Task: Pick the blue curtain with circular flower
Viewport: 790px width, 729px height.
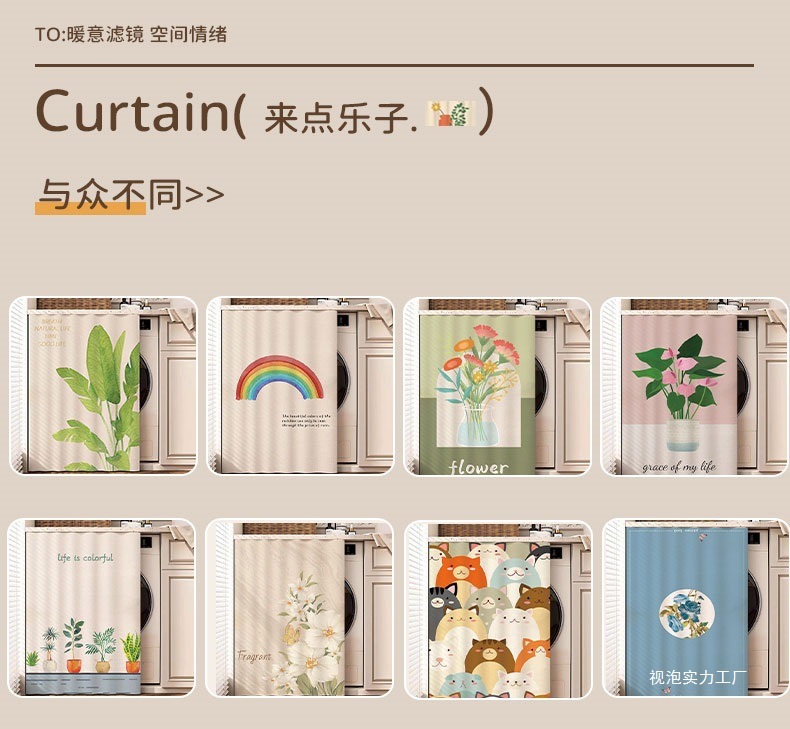Action: click(x=696, y=608)
